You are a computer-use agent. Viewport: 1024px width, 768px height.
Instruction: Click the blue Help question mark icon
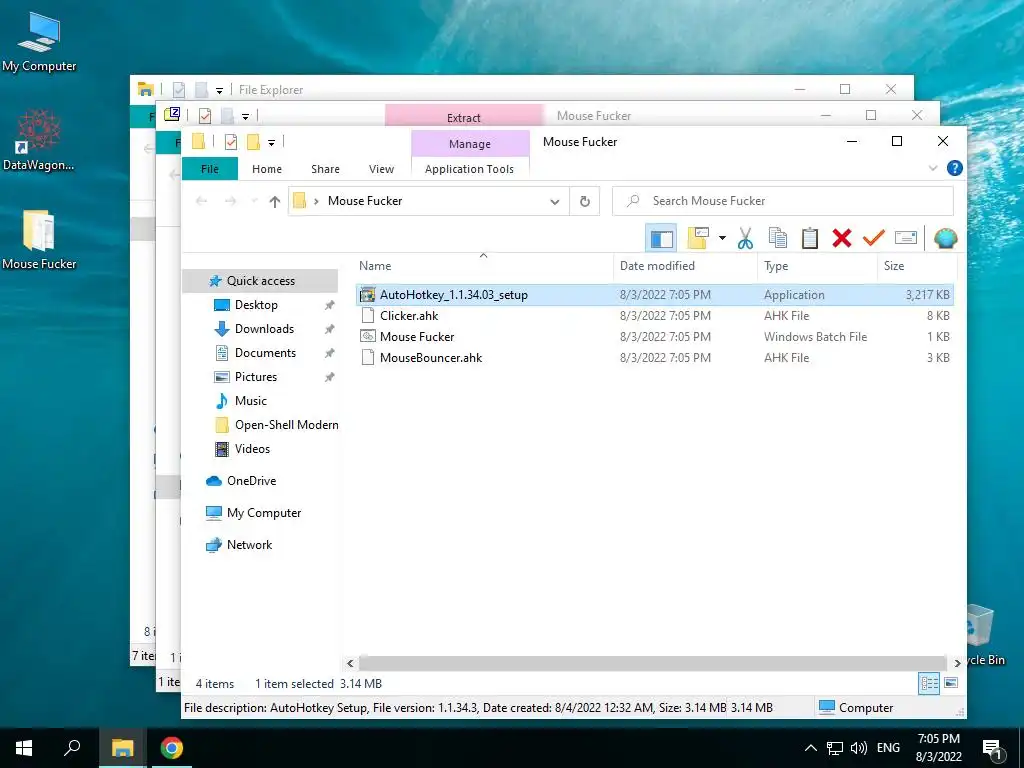(x=954, y=168)
